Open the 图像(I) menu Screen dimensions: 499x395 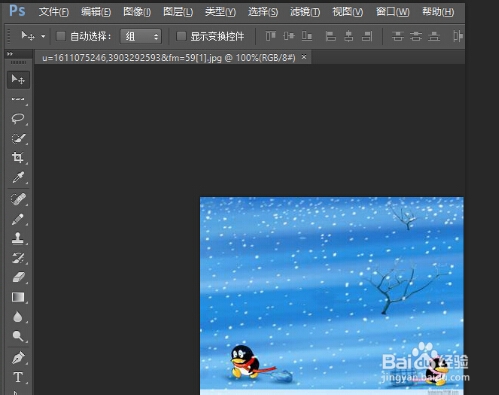[137, 12]
